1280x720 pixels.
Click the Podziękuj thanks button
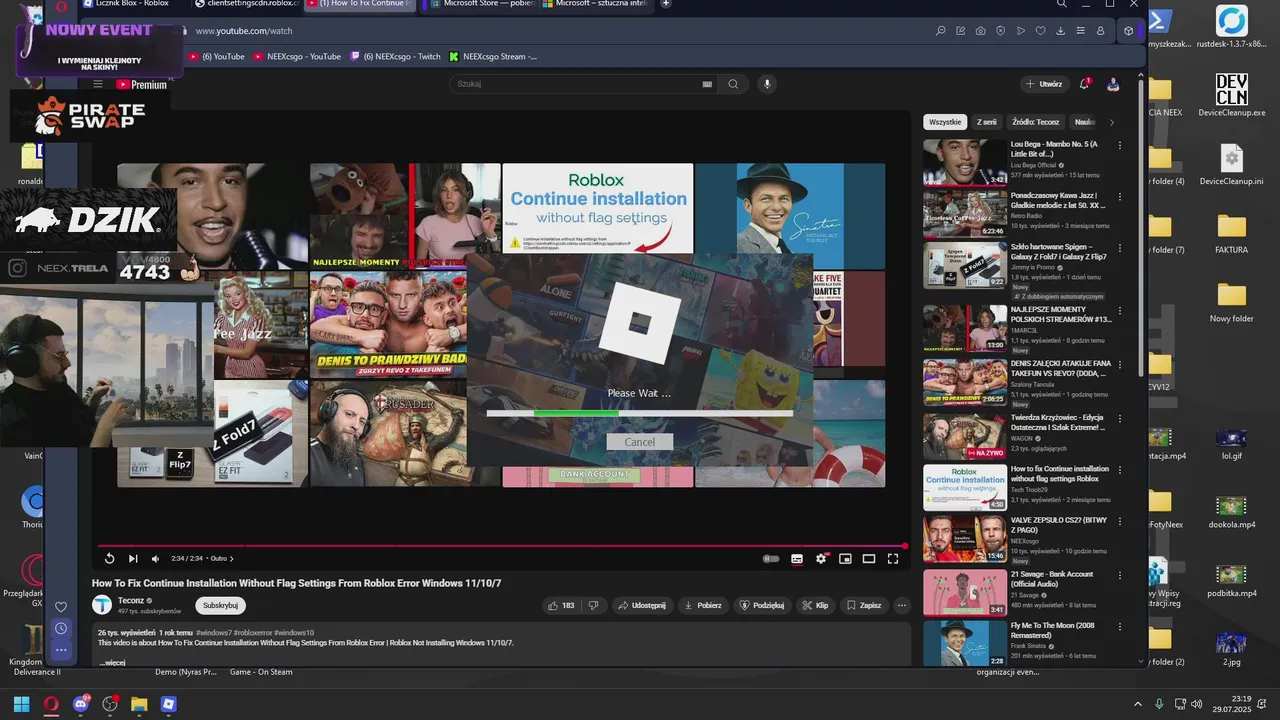pyautogui.click(x=764, y=605)
